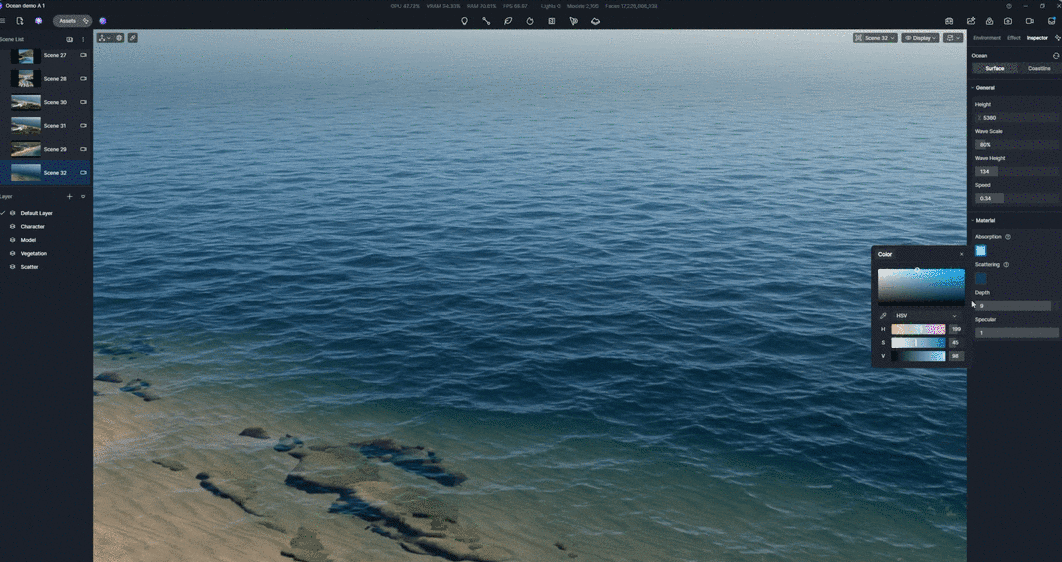Switch to the Environment tab
The height and width of the screenshot is (562, 1062).
point(986,38)
